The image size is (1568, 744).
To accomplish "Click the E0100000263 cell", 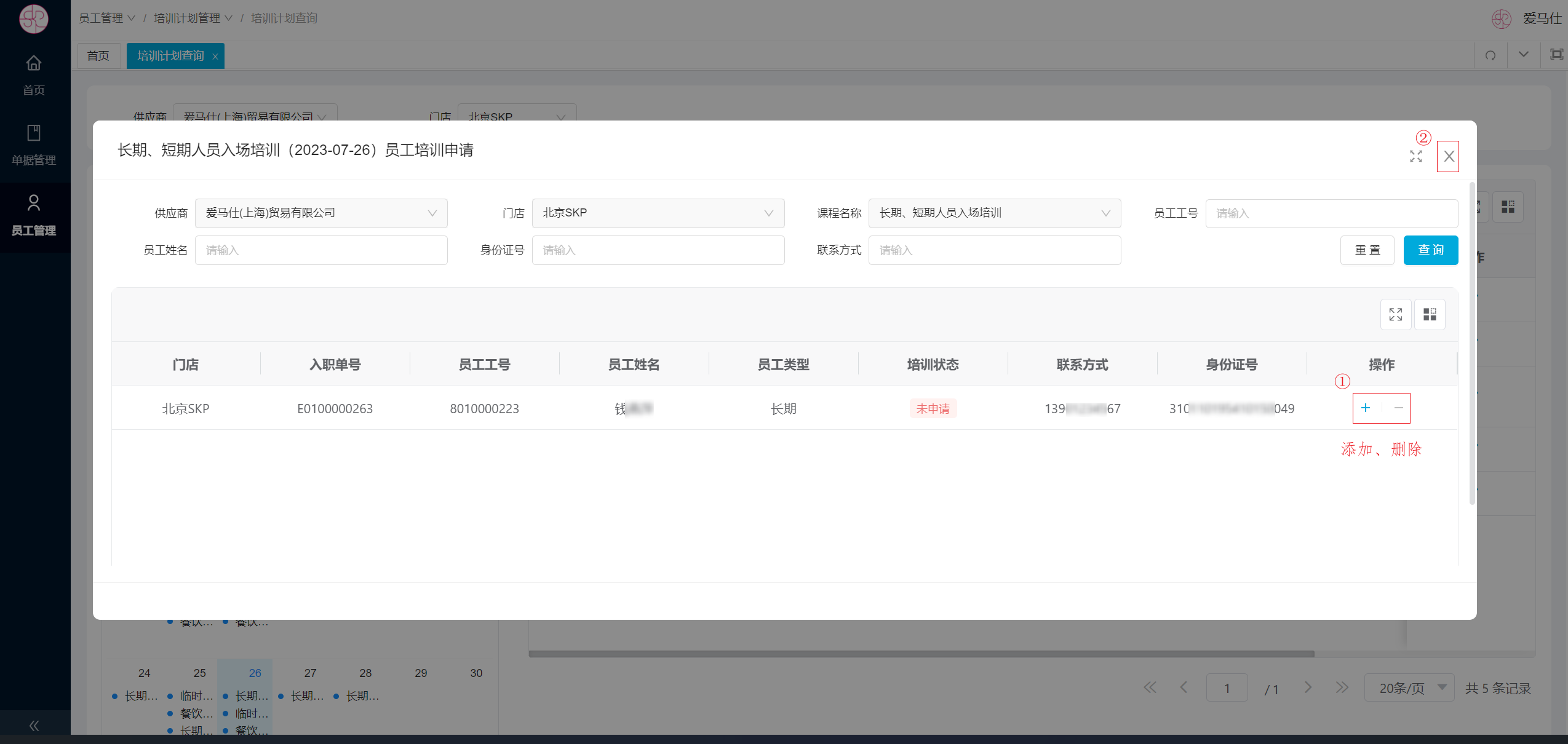I will point(335,409).
